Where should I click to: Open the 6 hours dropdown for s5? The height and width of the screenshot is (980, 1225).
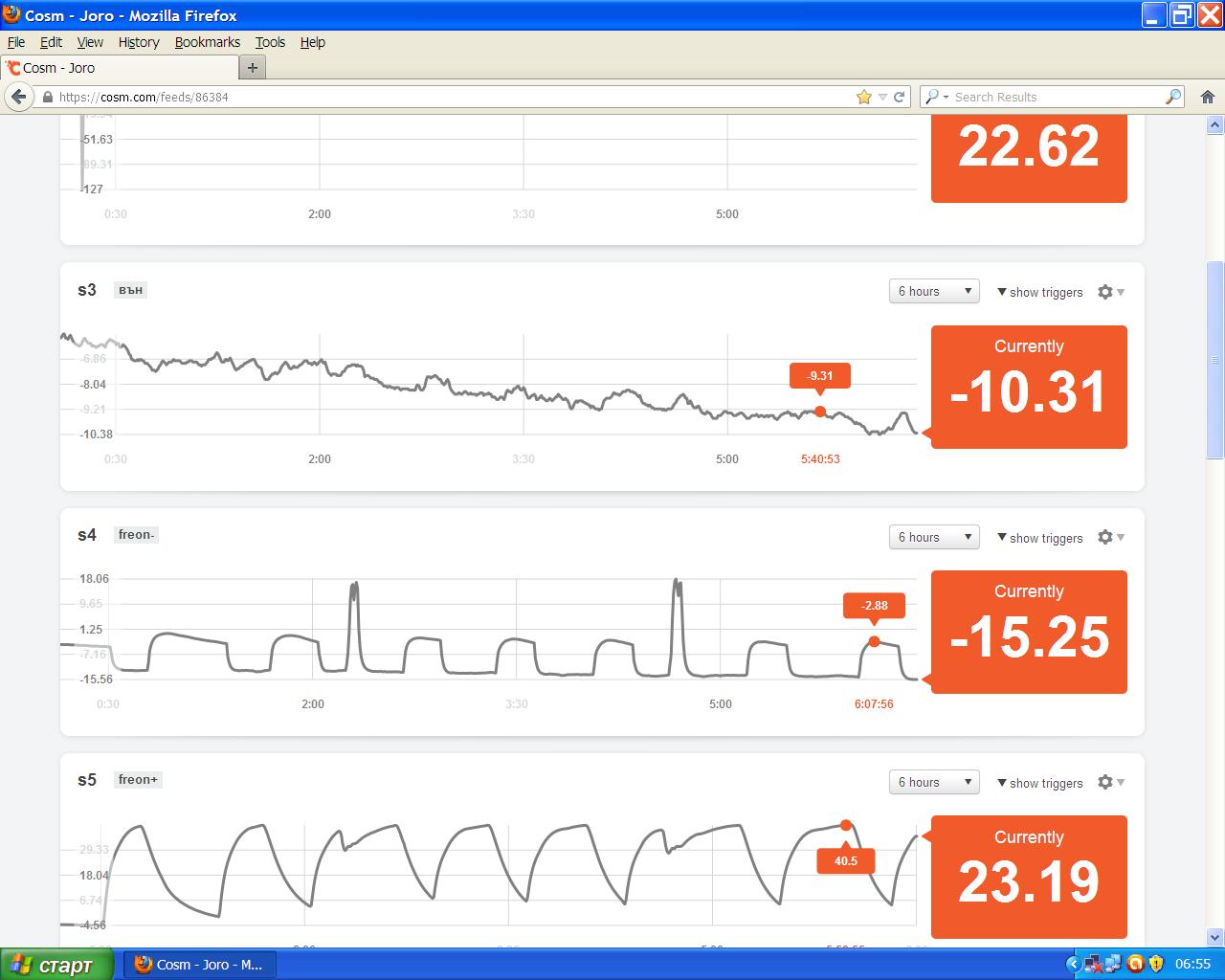(934, 783)
